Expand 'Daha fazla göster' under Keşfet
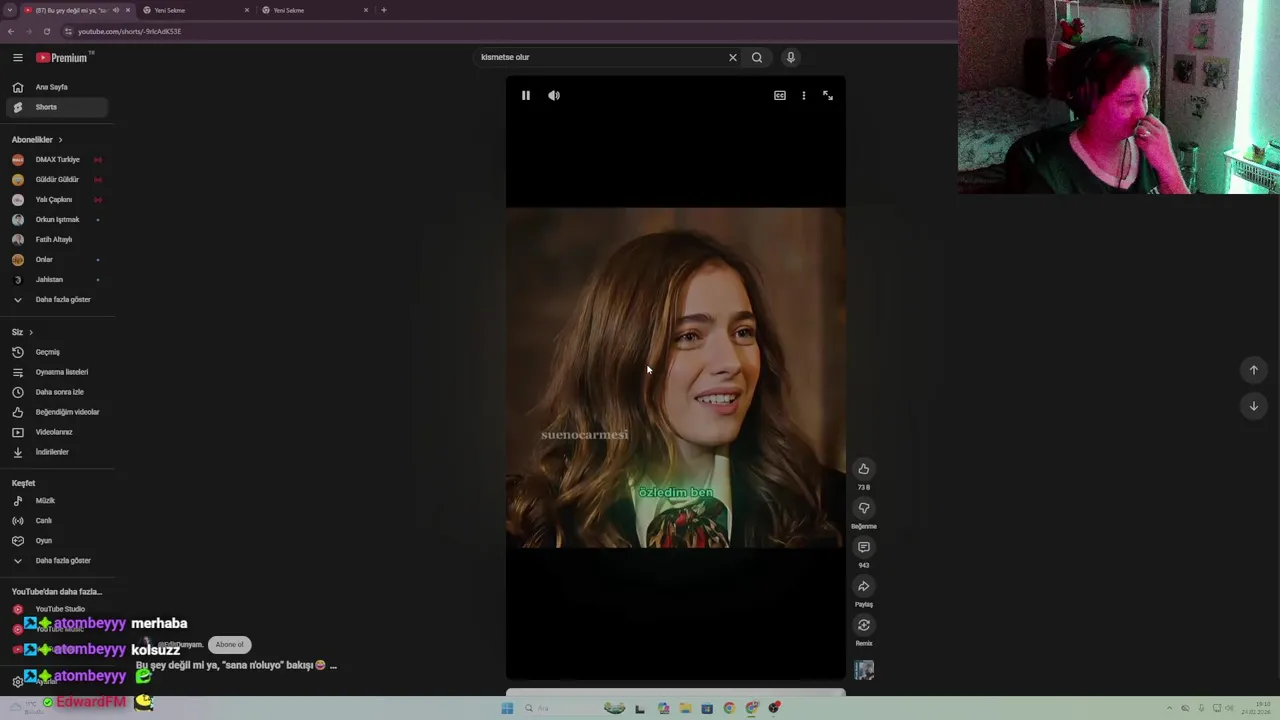This screenshot has width=1280, height=720. point(57,561)
